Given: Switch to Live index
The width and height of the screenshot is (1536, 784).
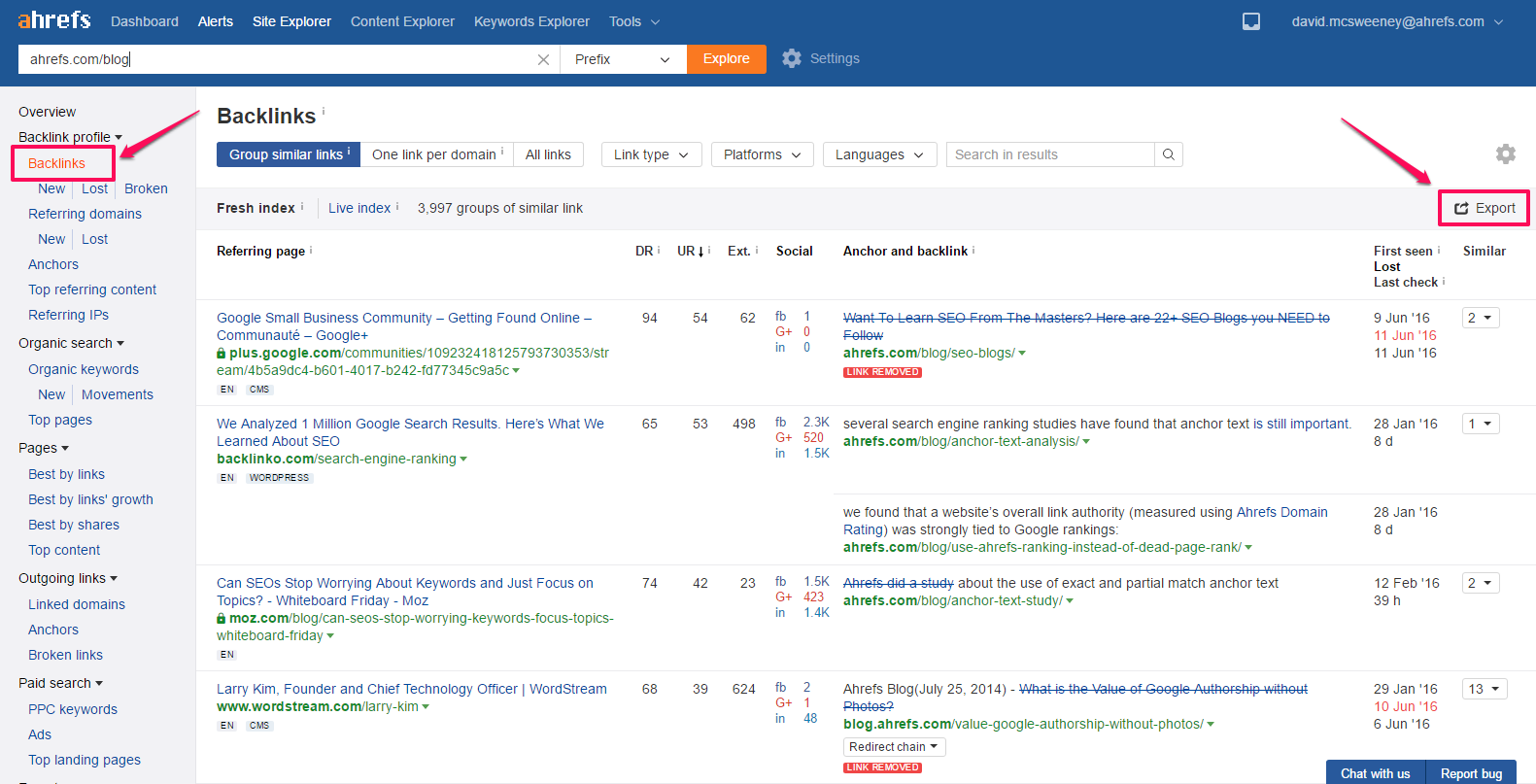Looking at the screenshot, I should (x=359, y=208).
